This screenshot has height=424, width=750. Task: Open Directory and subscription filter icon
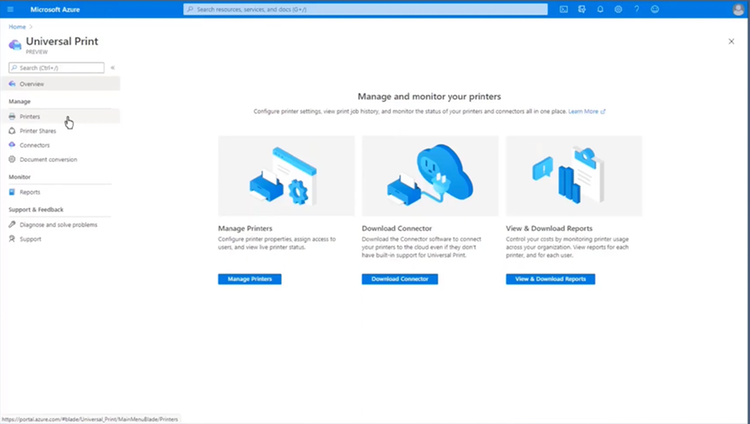tap(582, 9)
